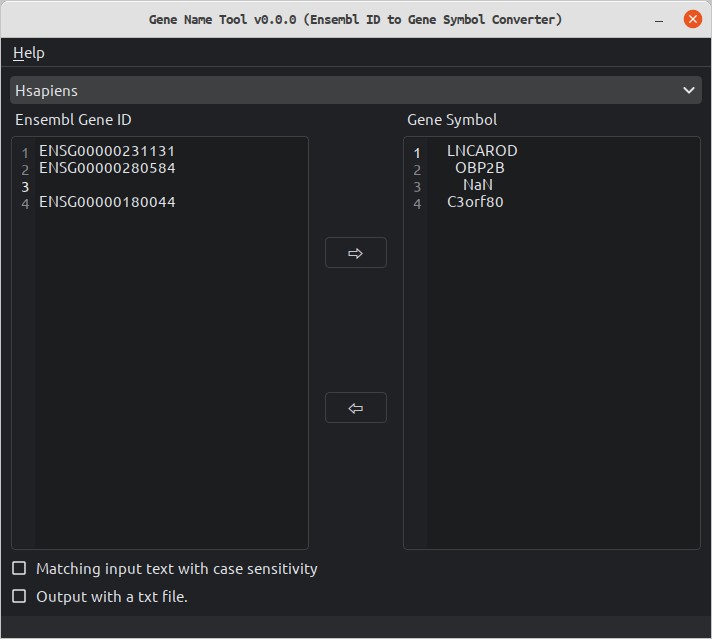Minimize the Gene Name Tool window
The image size is (712, 639).
(659, 20)
